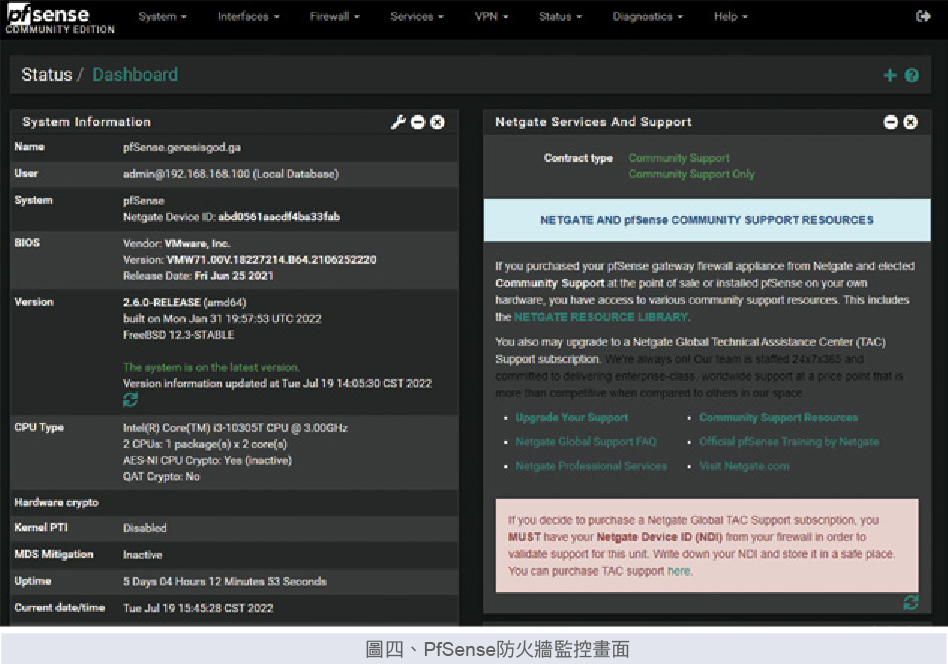Screen dimensions: 948x664
Task: Click the wrench icon in System Information
Action: (398, 122)
